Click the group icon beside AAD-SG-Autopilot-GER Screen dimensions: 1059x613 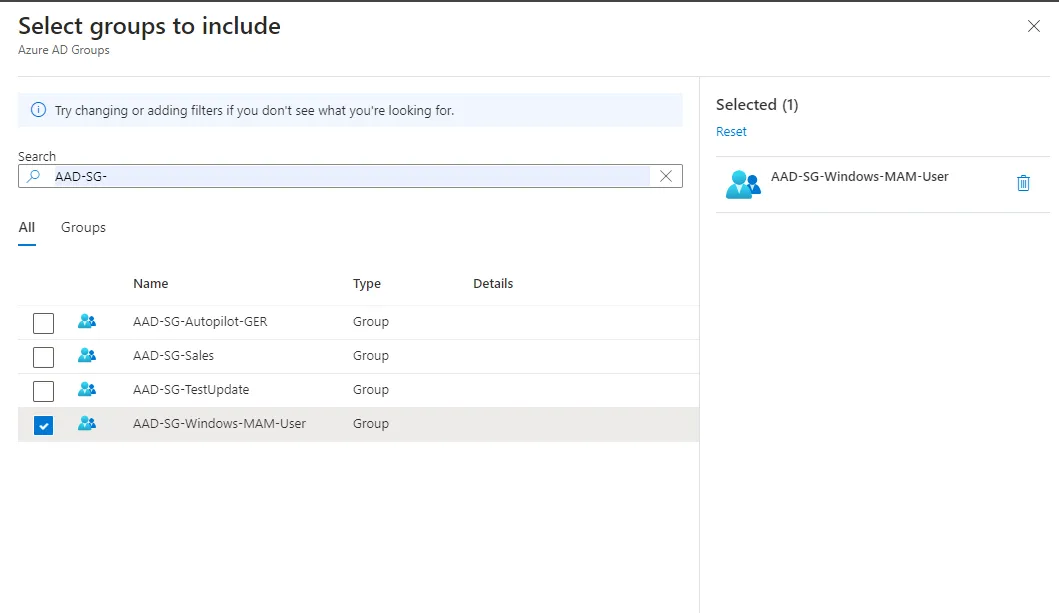pos(87,322)
